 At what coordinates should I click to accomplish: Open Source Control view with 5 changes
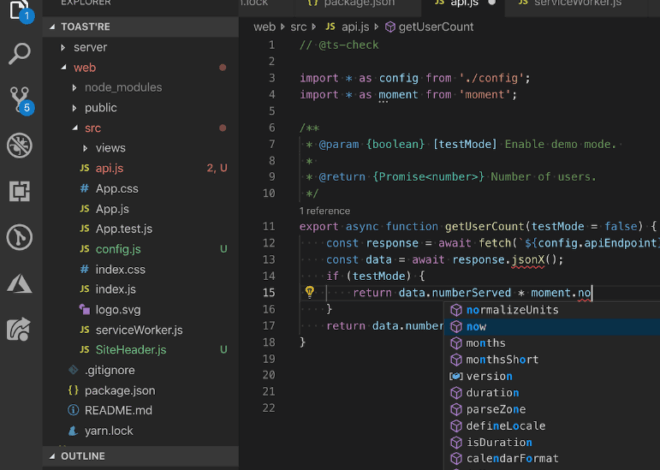[x=20, y=99]
